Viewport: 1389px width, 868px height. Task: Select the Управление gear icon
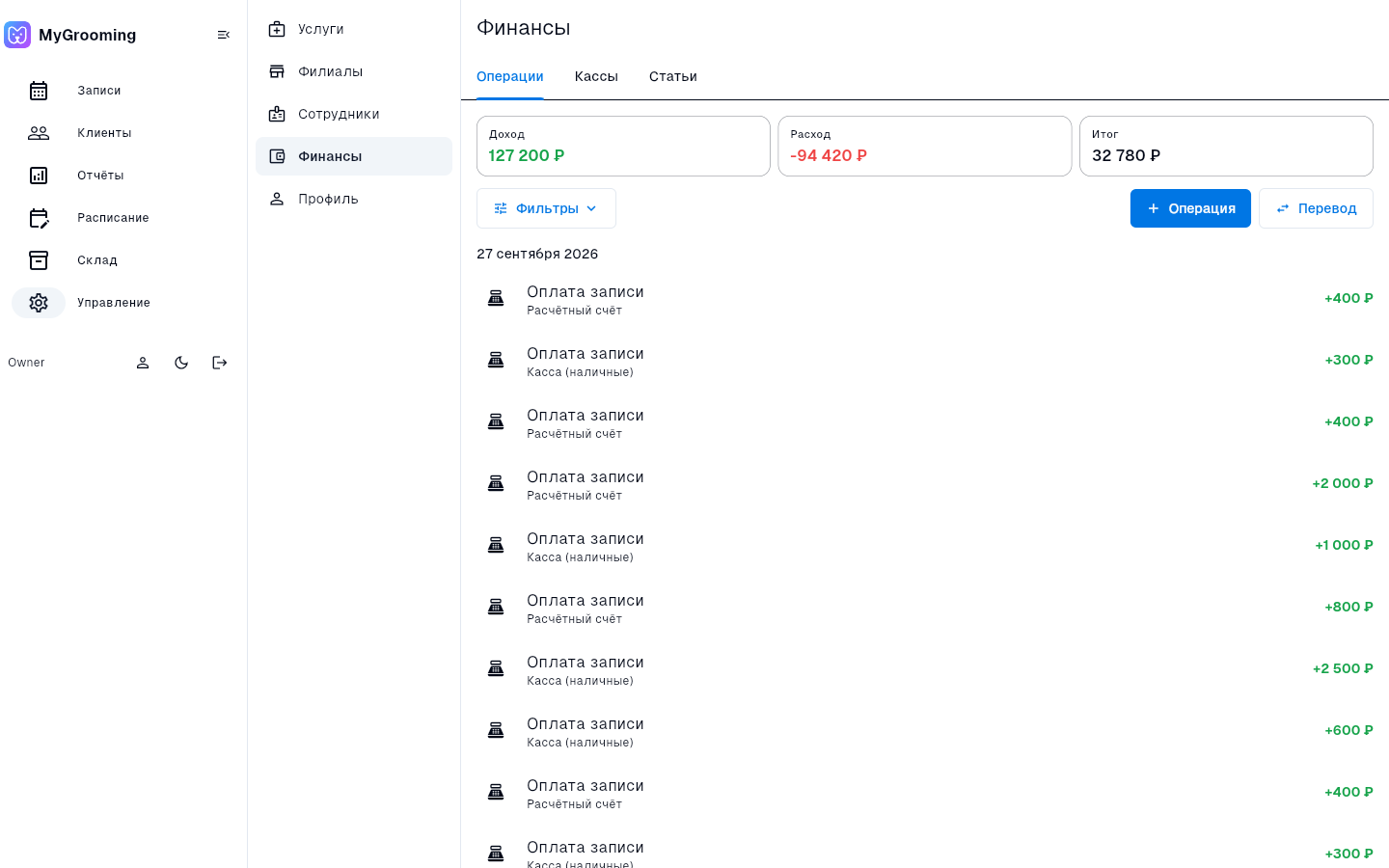click(39, 303)
